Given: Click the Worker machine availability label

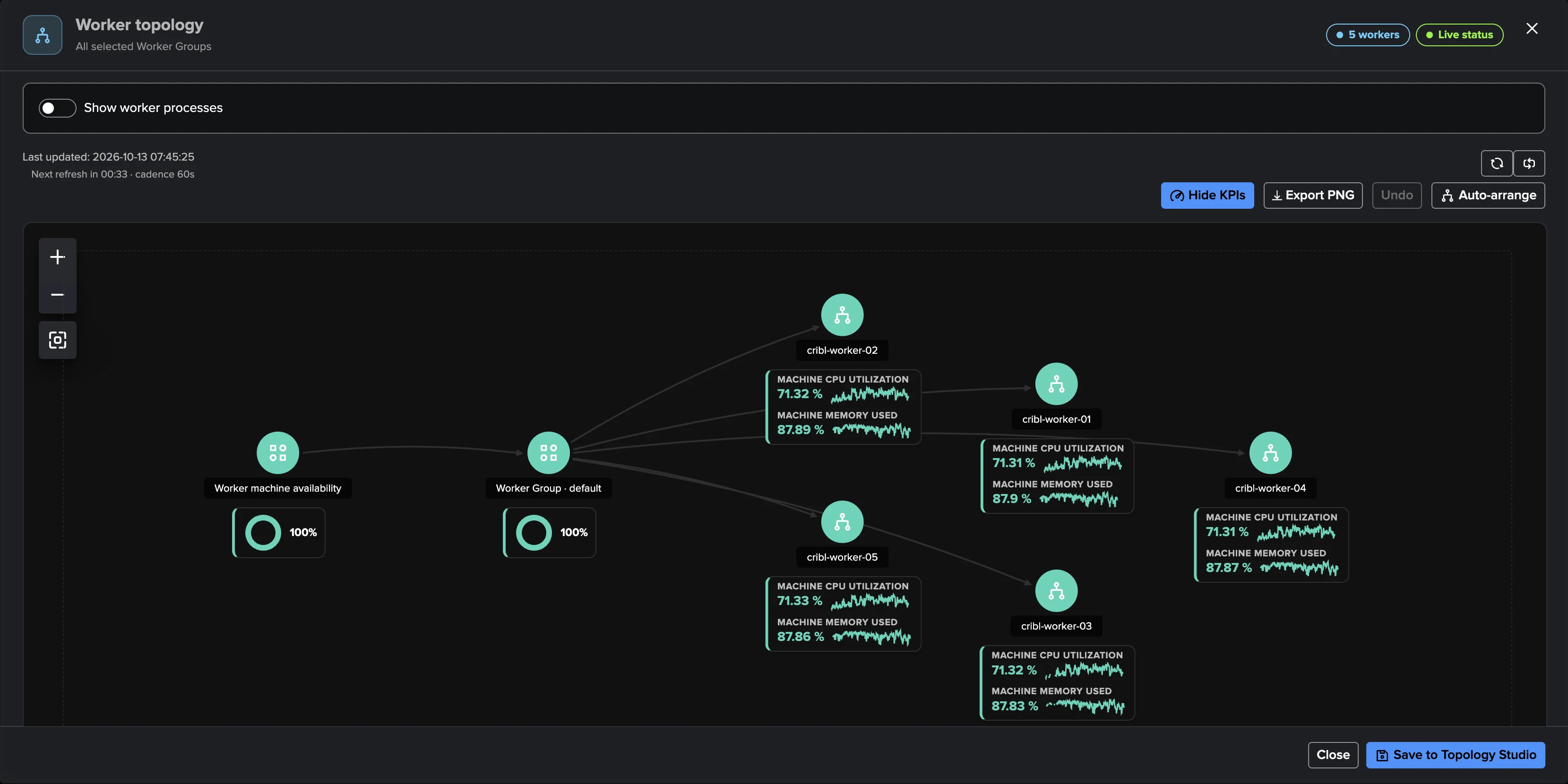Looking at the screenshot, I should click(277, 488).
